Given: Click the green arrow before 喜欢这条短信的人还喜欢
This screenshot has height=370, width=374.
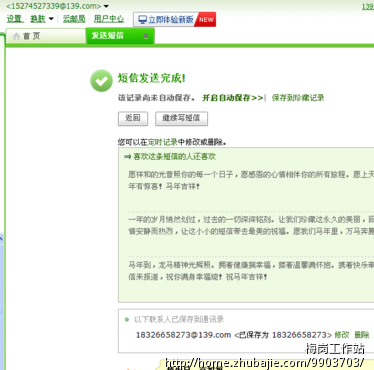Looking at the screenshot, I should click(127, 157).
